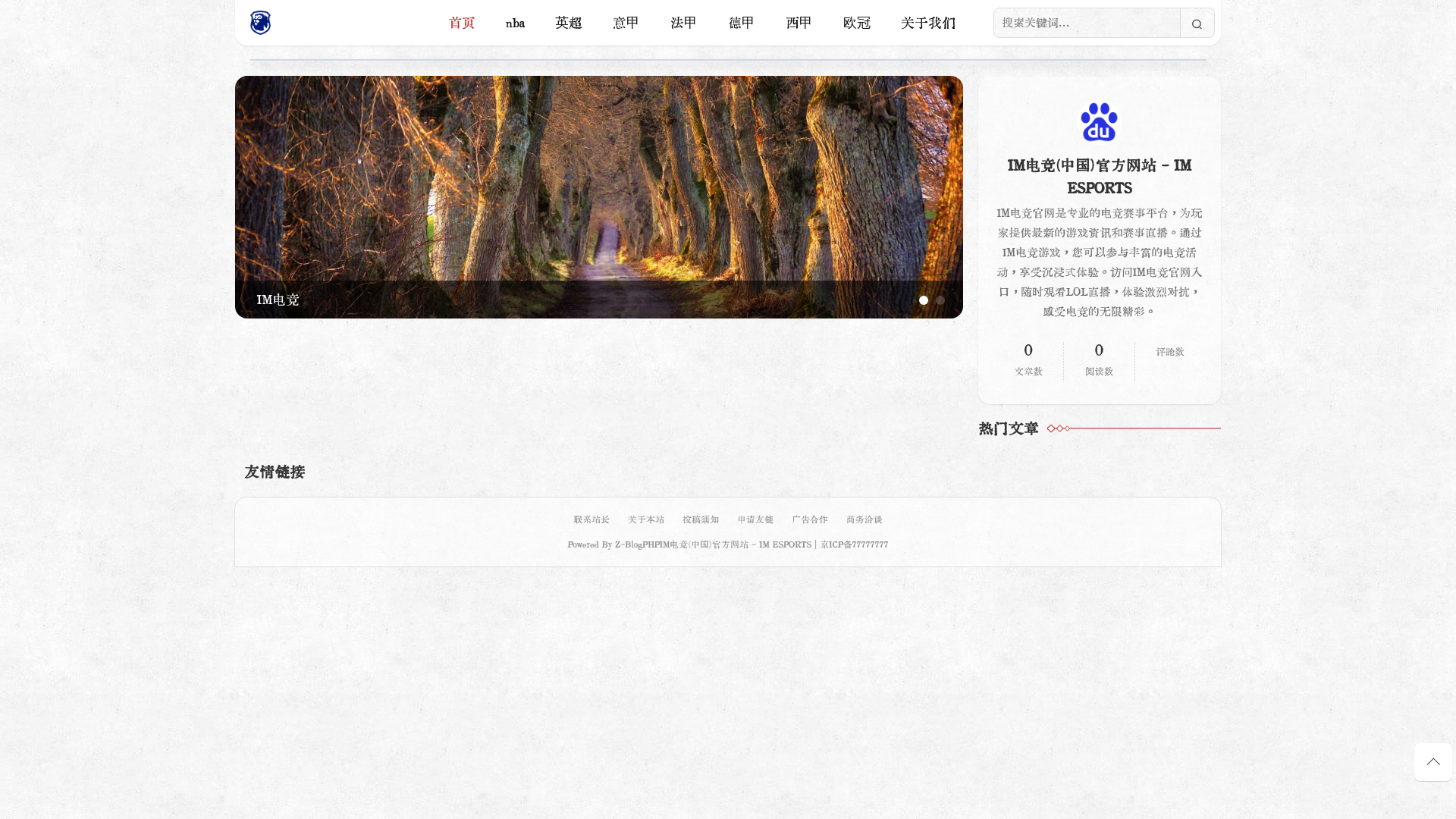Open the nba menu item
This screenshot has width=1456, height=819.
pos(515,23)
